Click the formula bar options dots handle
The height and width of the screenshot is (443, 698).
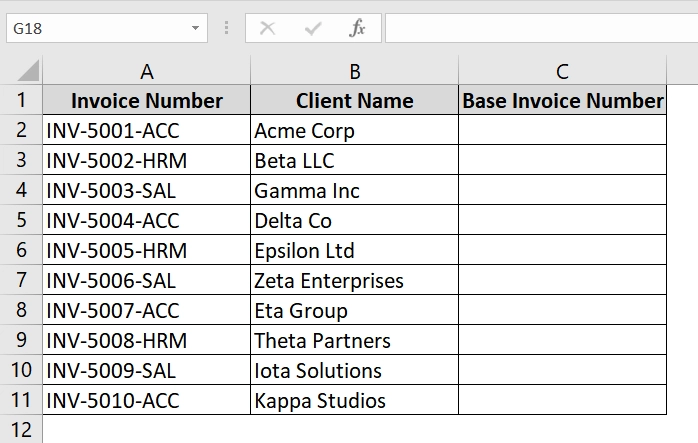click(x=227, y=28)
